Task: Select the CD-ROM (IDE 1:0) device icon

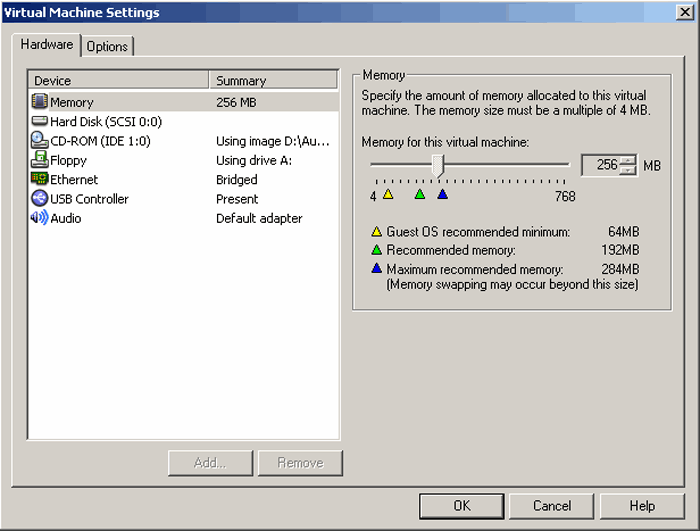Action: [x=40, y=141]
